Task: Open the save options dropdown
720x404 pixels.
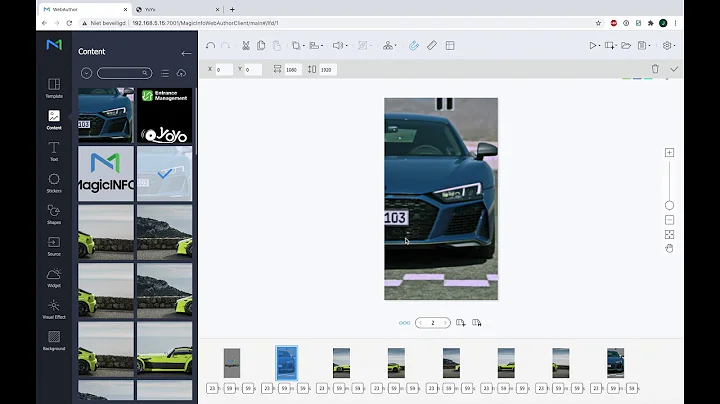Action: [644, 45]
